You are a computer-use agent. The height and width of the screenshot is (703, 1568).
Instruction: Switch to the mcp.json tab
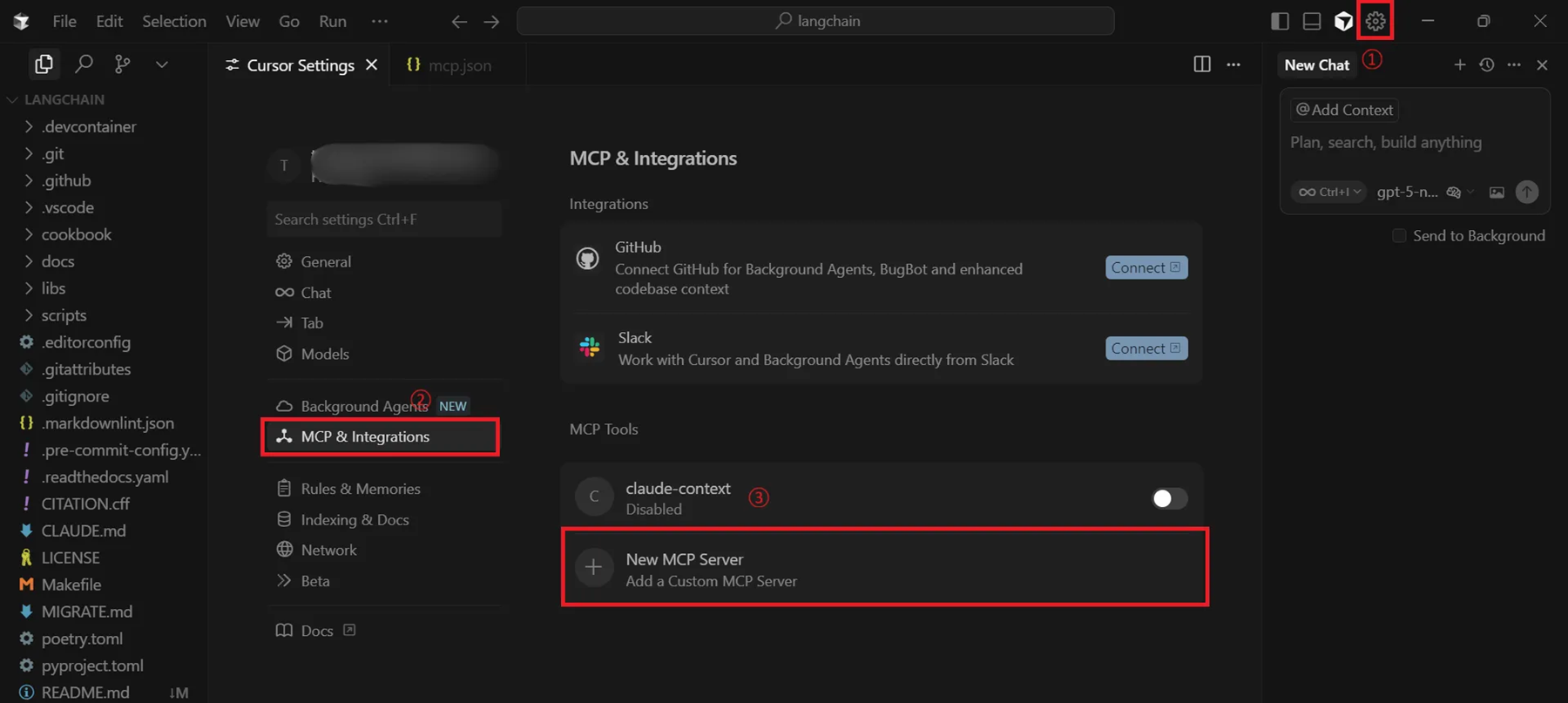click(x=450, y=65)
